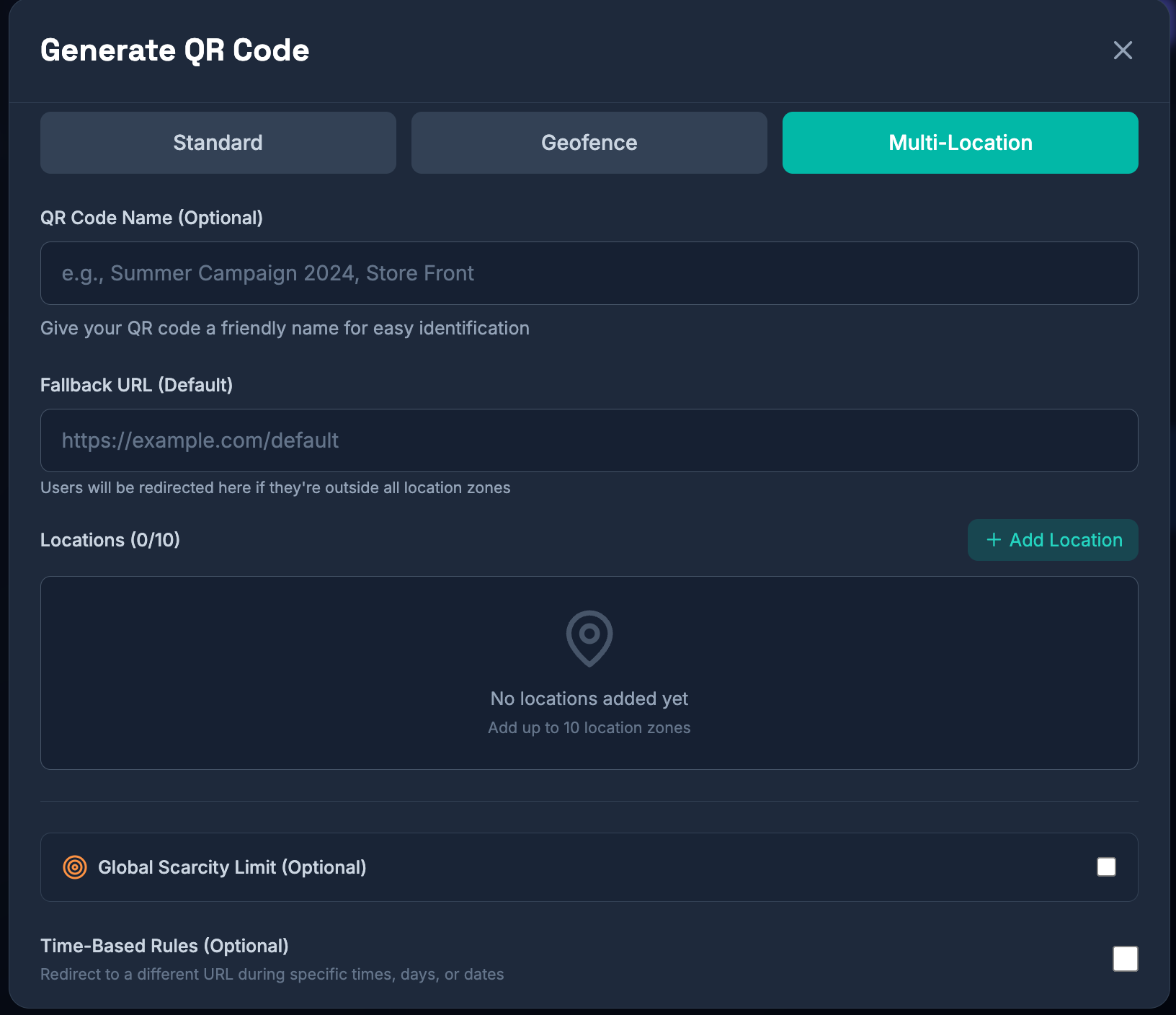
Task: Click into the Fallback URL field
Action: point(589,440)
